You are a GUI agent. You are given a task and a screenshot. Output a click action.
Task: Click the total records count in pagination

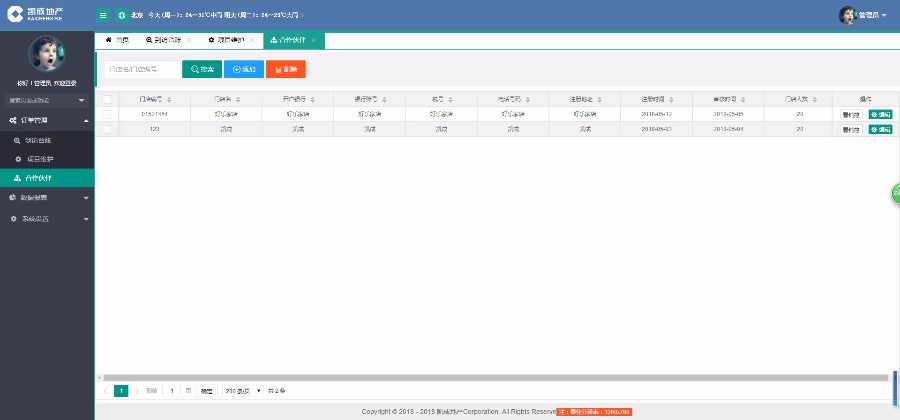point(277,391)
